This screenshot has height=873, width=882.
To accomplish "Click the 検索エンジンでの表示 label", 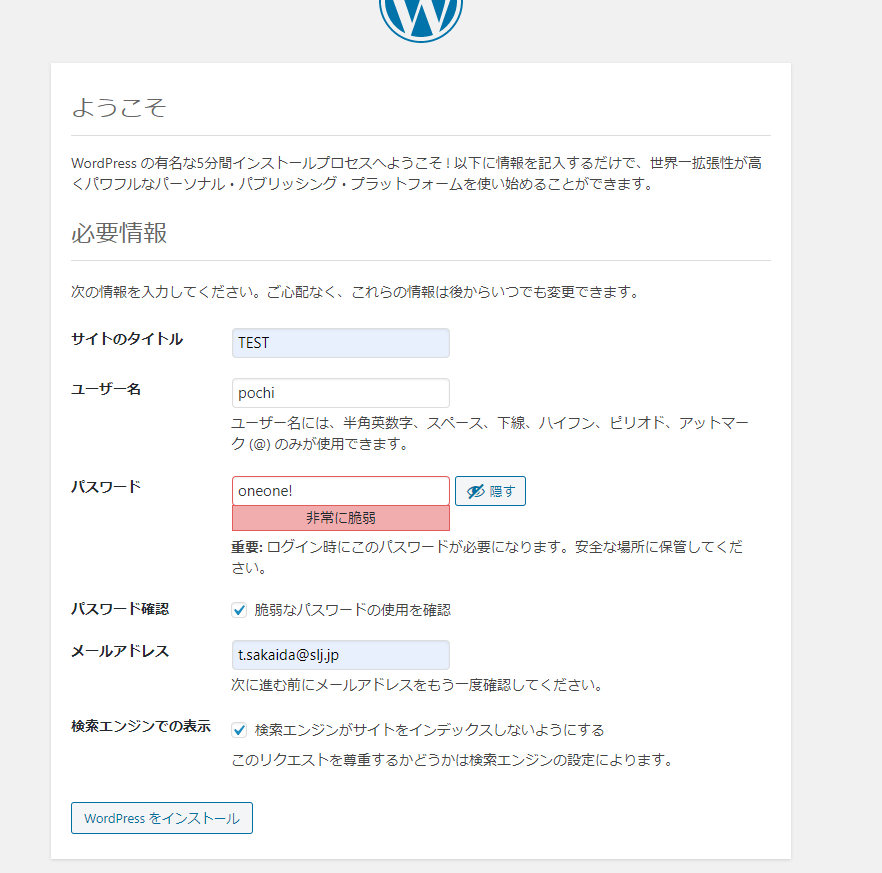I will [141, 726].
